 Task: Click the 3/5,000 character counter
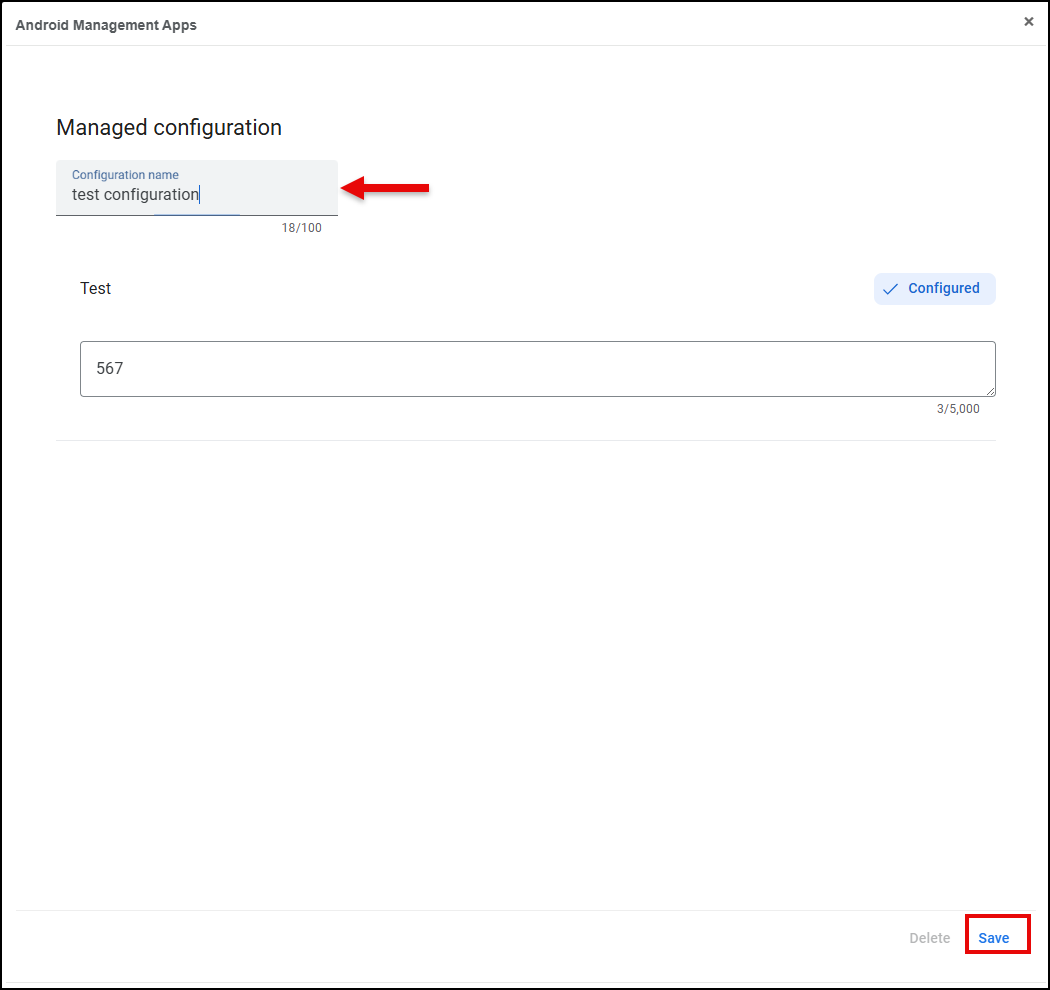coord(957,409)
